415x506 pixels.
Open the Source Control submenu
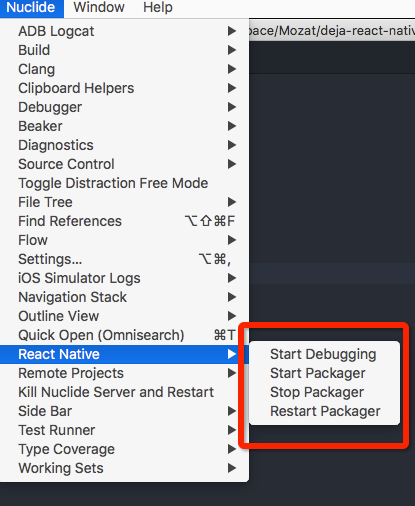(124, 164)
